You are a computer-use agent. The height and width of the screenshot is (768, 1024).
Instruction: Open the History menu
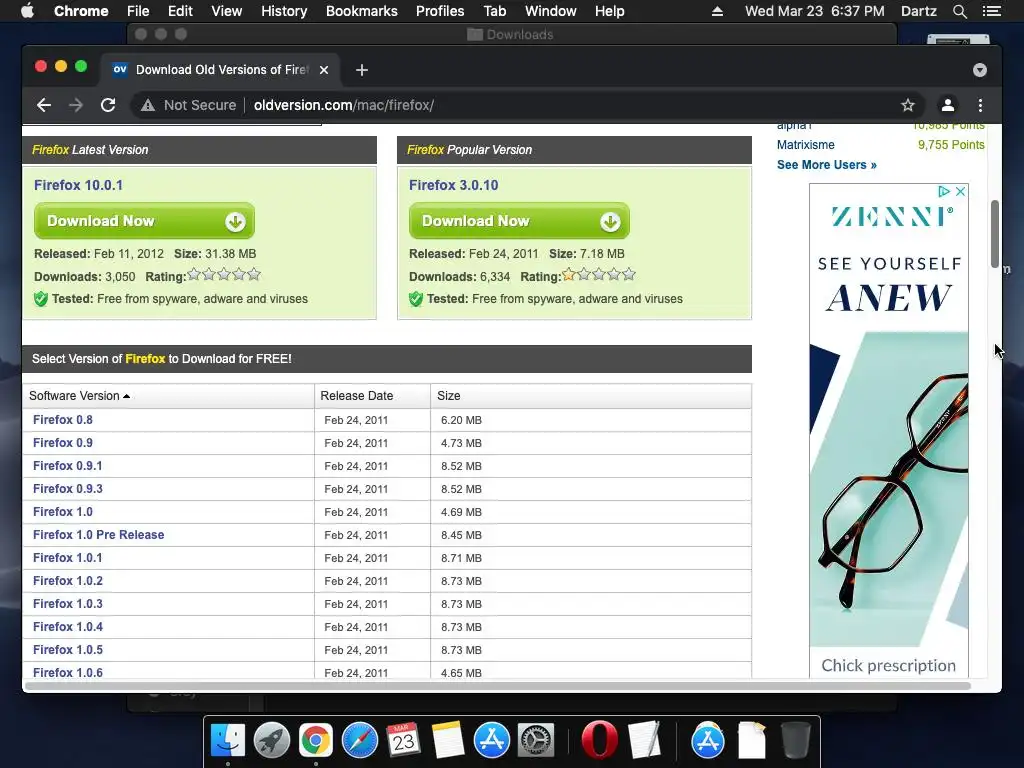click(x=284, y=11)
